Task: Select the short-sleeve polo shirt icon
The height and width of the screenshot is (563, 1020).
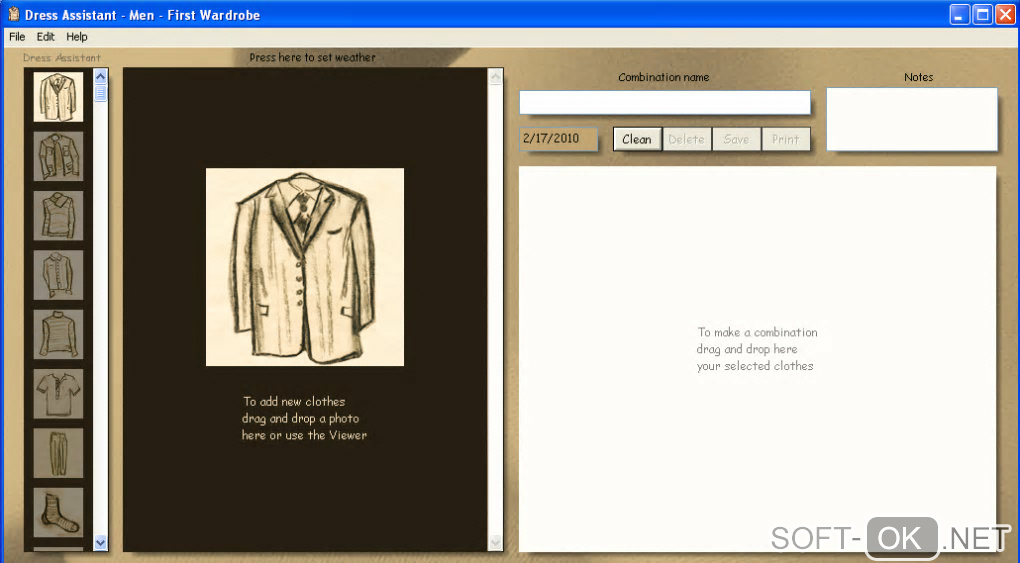Action: 59,394
